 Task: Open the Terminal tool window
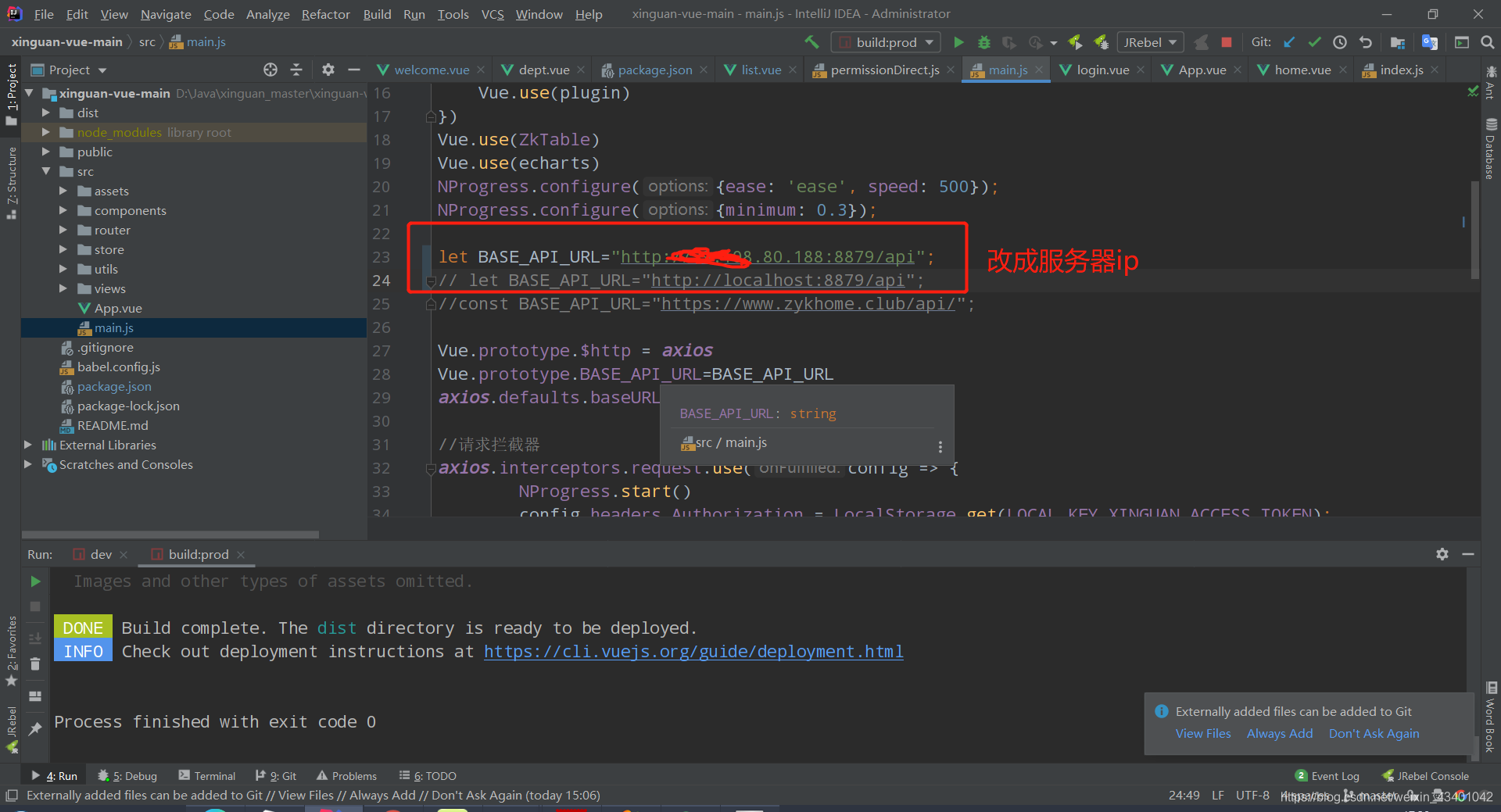206,776
